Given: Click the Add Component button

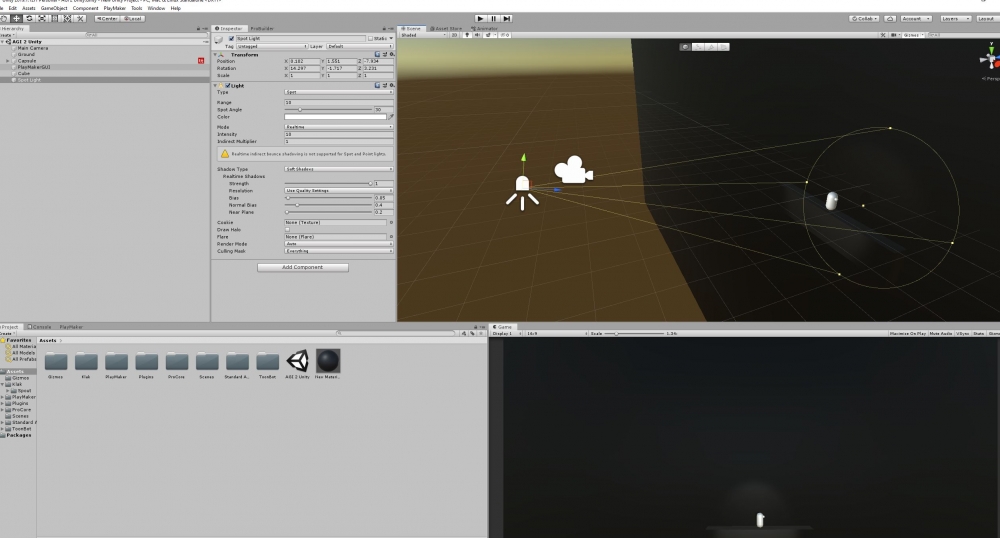Looking at the screenshot, I should point(303,268).
